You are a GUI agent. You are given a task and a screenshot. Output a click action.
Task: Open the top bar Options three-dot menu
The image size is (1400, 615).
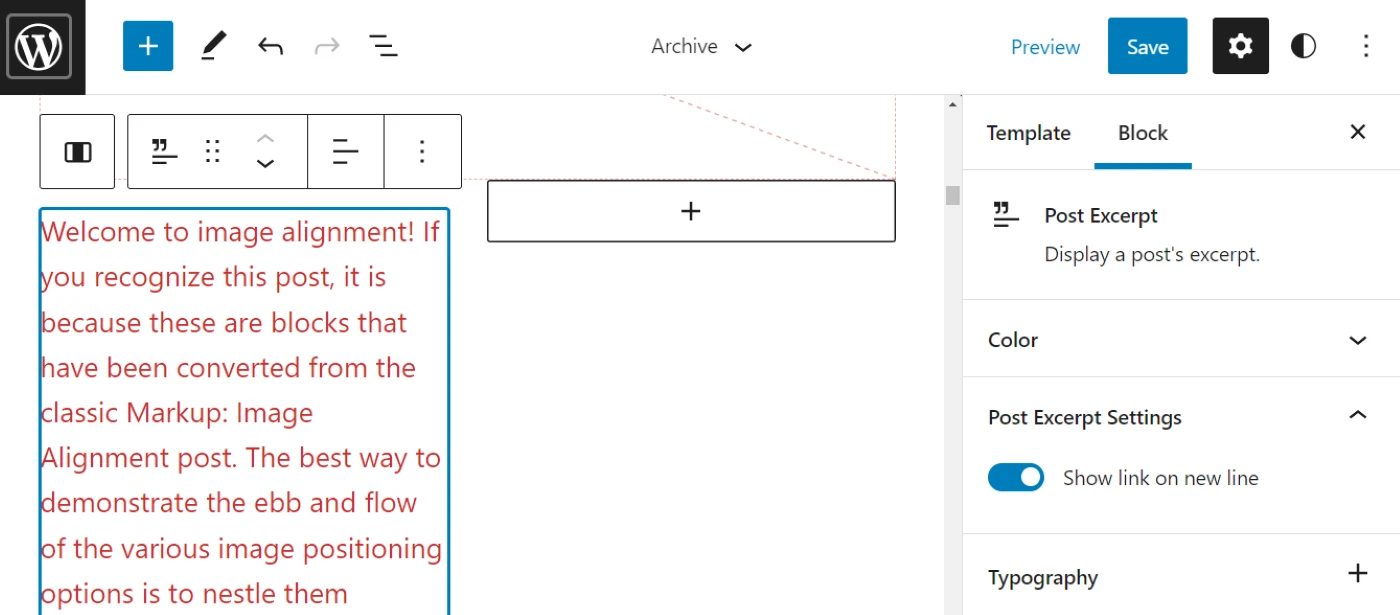[x=1366, y=46]
